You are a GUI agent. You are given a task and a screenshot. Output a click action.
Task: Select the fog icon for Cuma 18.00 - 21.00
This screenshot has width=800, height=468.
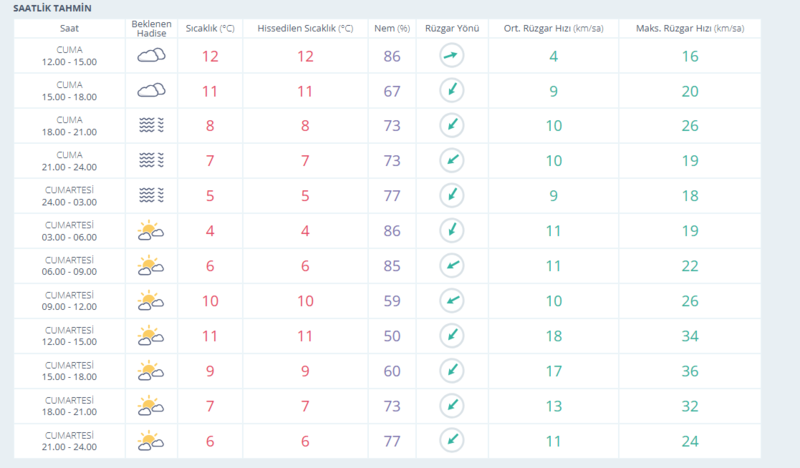click(x=151, y=125)
